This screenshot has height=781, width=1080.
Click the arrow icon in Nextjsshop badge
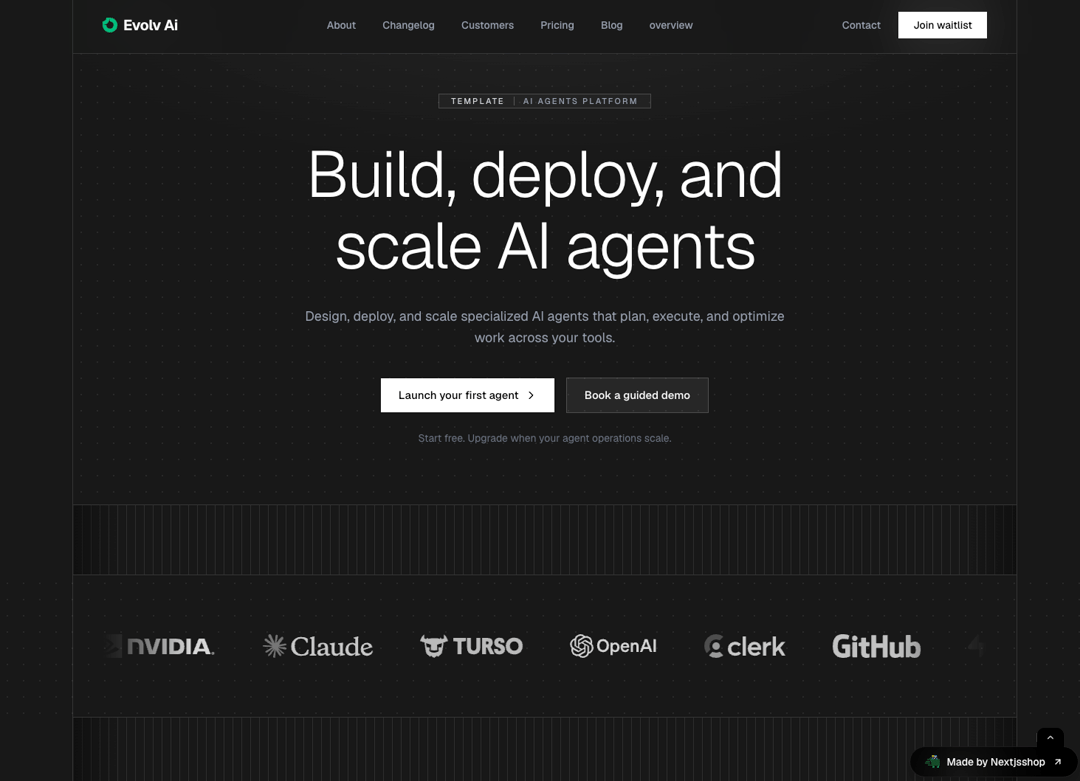tap(1057, 762)
